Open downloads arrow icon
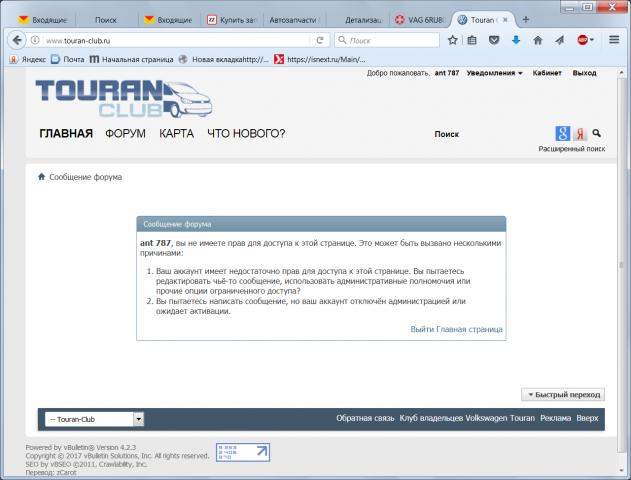631x480 pixels. (x=516, y=40)
